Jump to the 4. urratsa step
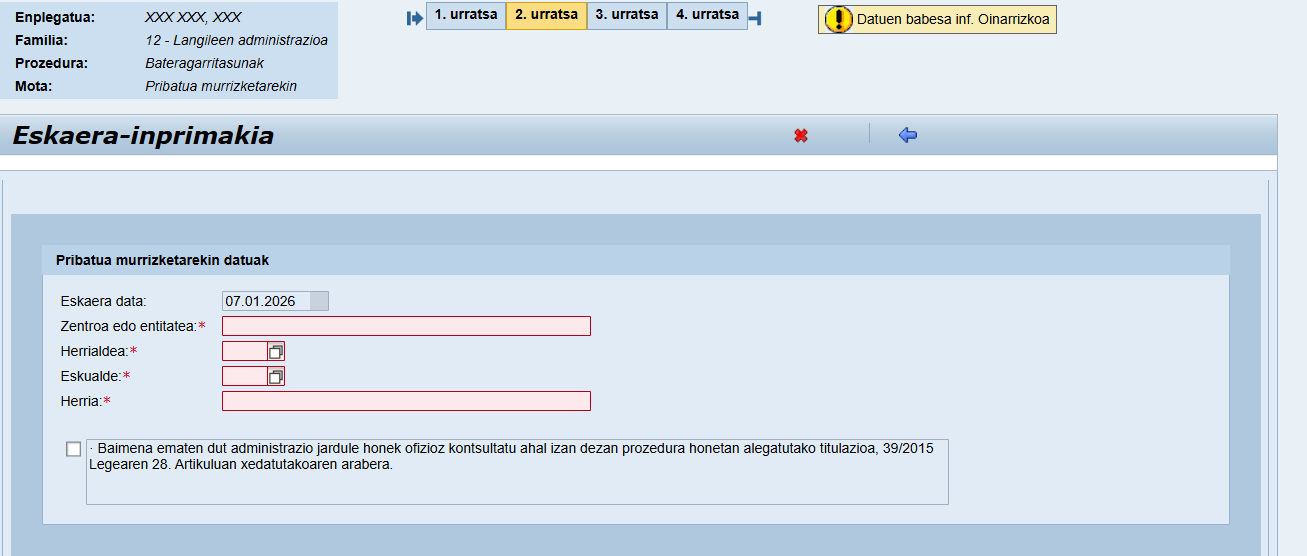The height and width of the screenshot is (556, 1307). click(707, 16)
